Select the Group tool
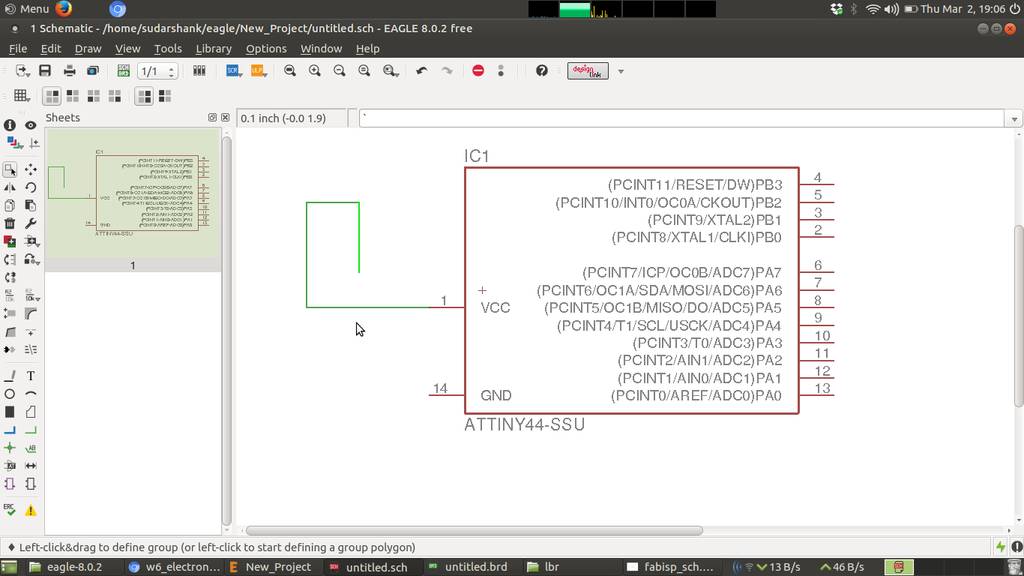This screenshot has width=1024, height=576. [x=10, y=170]
